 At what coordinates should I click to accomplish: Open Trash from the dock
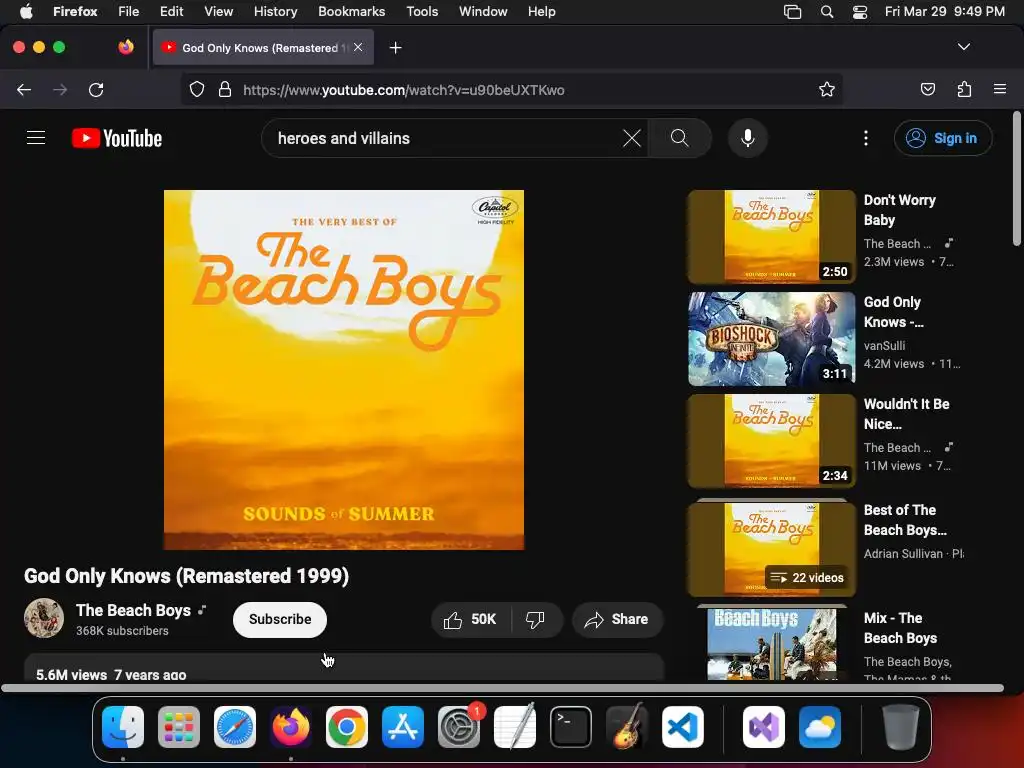[x=901, y=727]
